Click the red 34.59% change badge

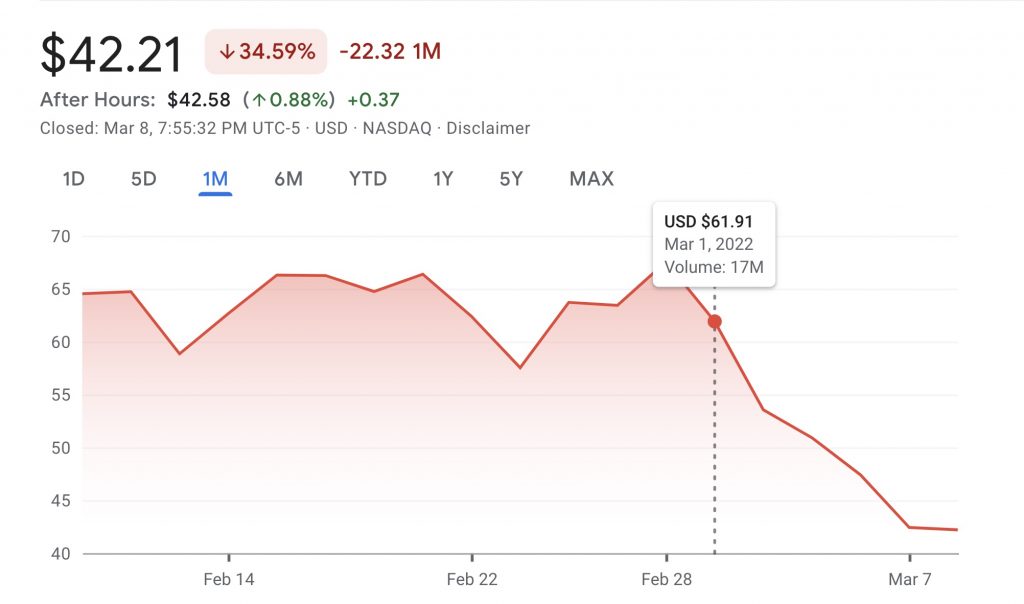pos(266,51)
